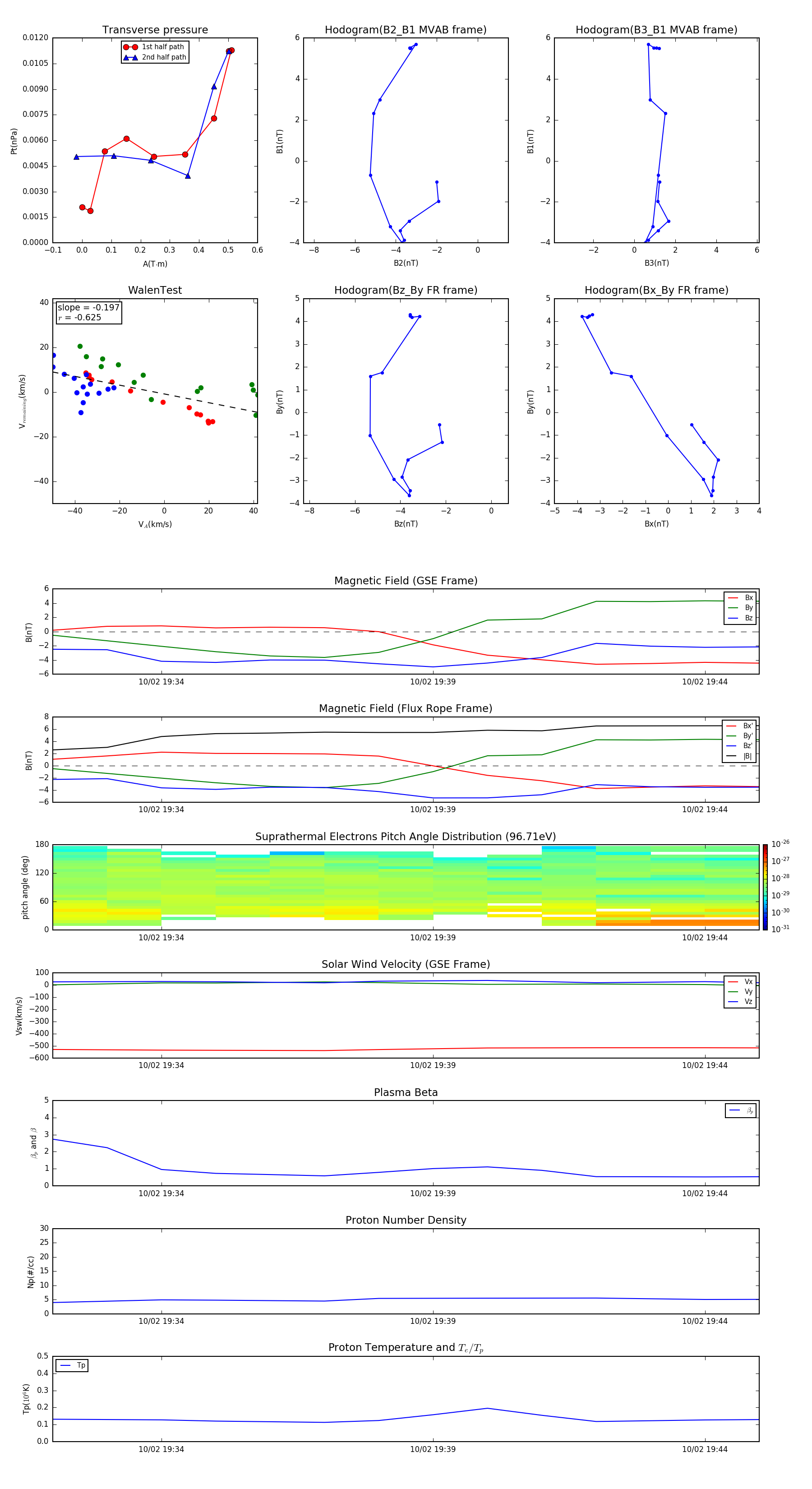Click the '2nd half path' legend entry
This screenshot has width=812, height=1489.
point(155,57)
